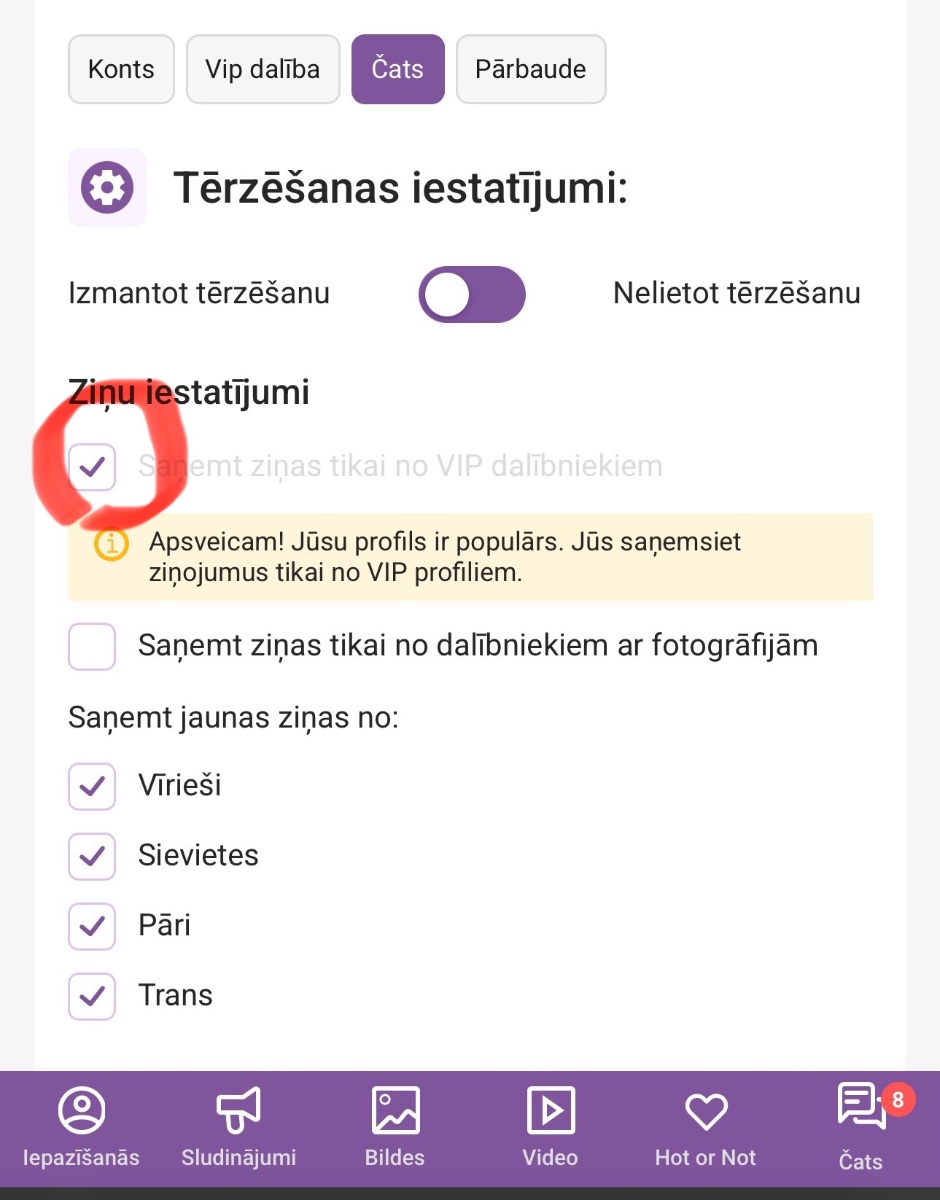The height and width of the screenshot is (1200, 940).
Task: Select the Čats settings tab at top
Action: point(398,69)
